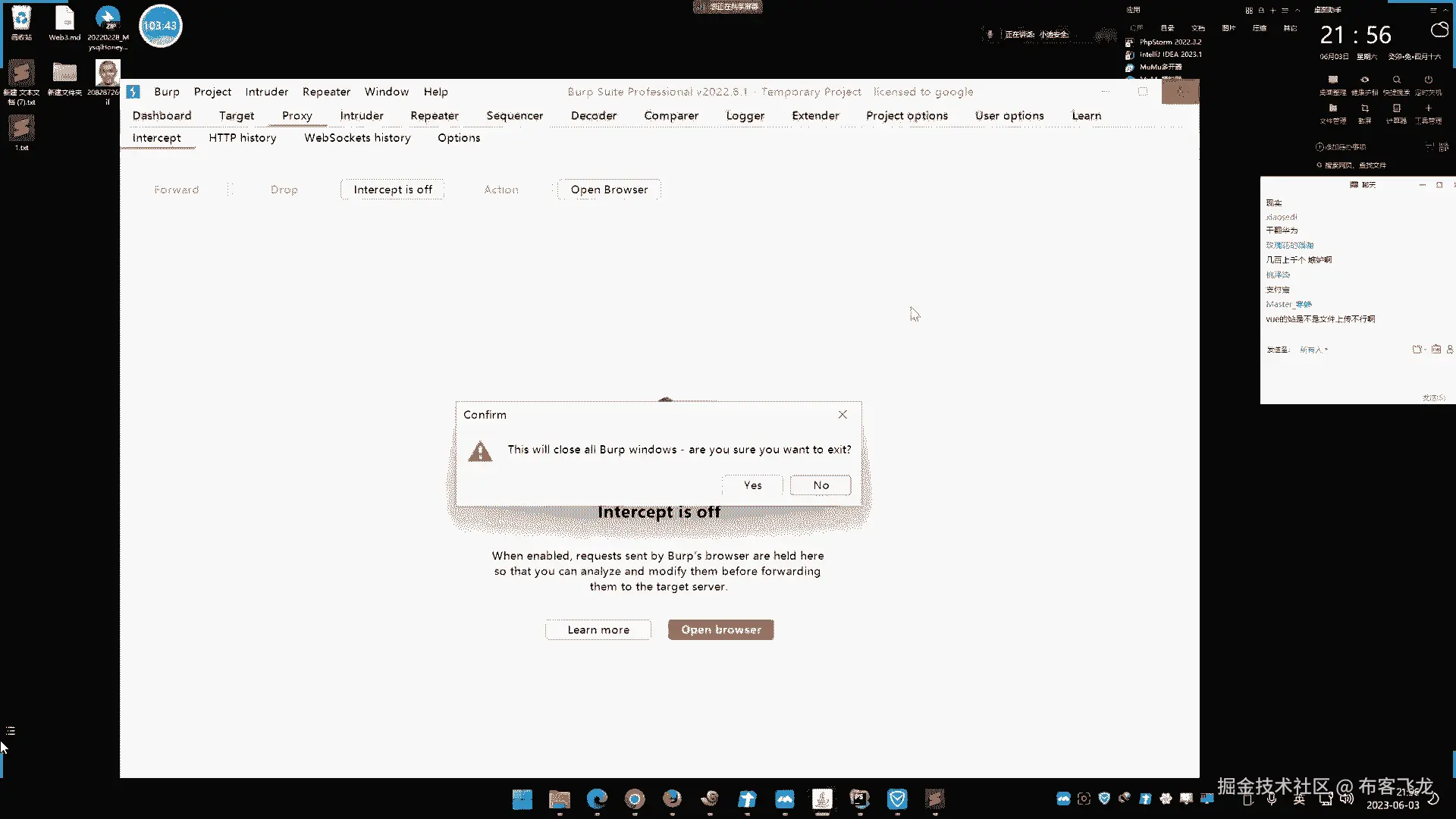Open the Recycle Bin desktop icon
Screen dimensions: 1456x819
click(x=21, y=18)
